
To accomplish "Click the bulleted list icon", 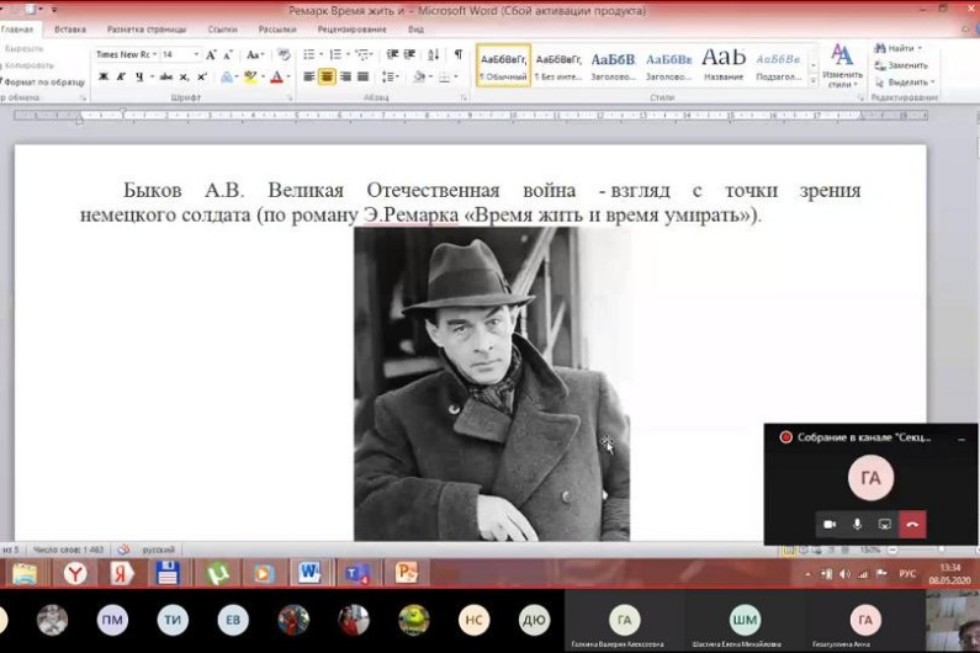I will pyautogui.click(x=309, y=55).
